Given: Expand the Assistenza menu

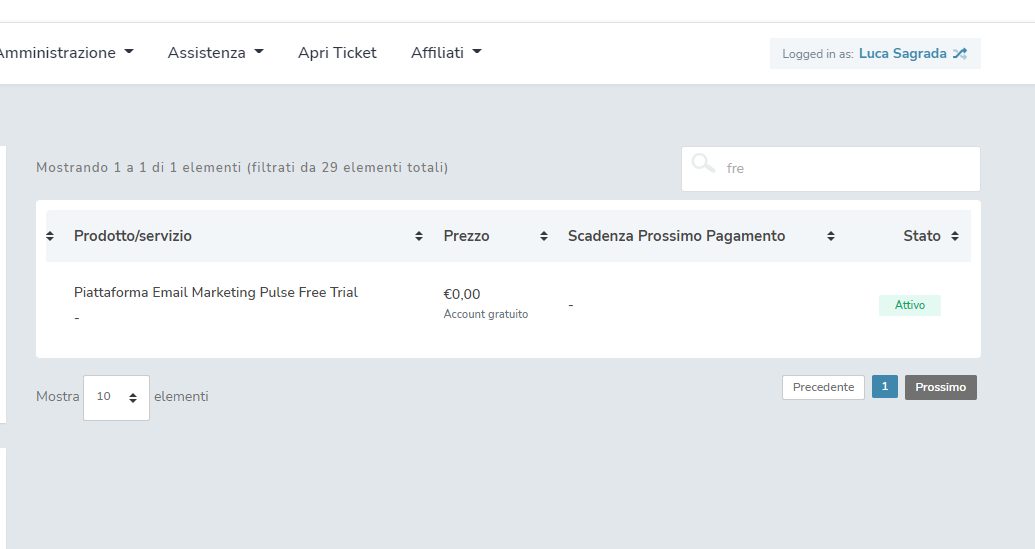Looking at the screenshot, I should [x=215, y=53].
